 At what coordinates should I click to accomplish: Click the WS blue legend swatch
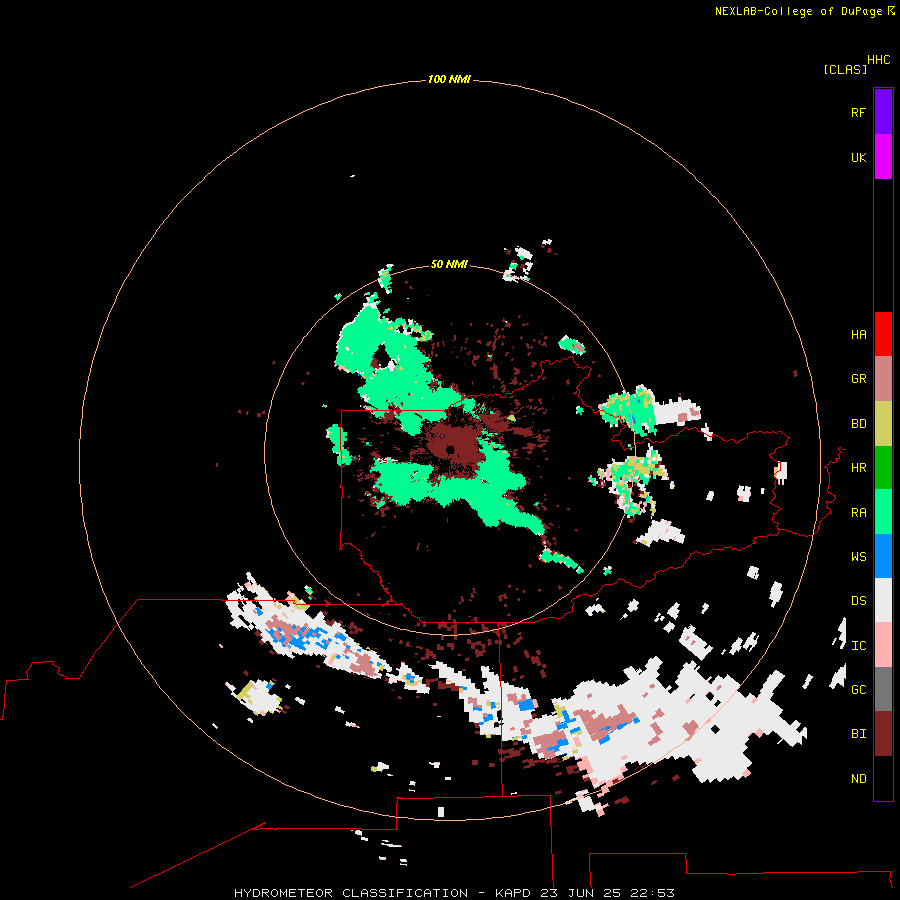tap(883, 556)
